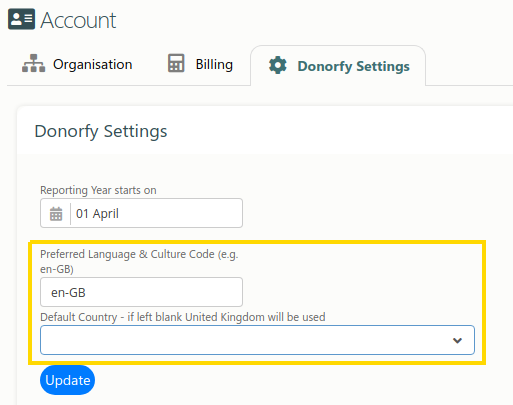Click the Account page heading
The height and width of the screenshot is (405, 513).
click(78, 20)
